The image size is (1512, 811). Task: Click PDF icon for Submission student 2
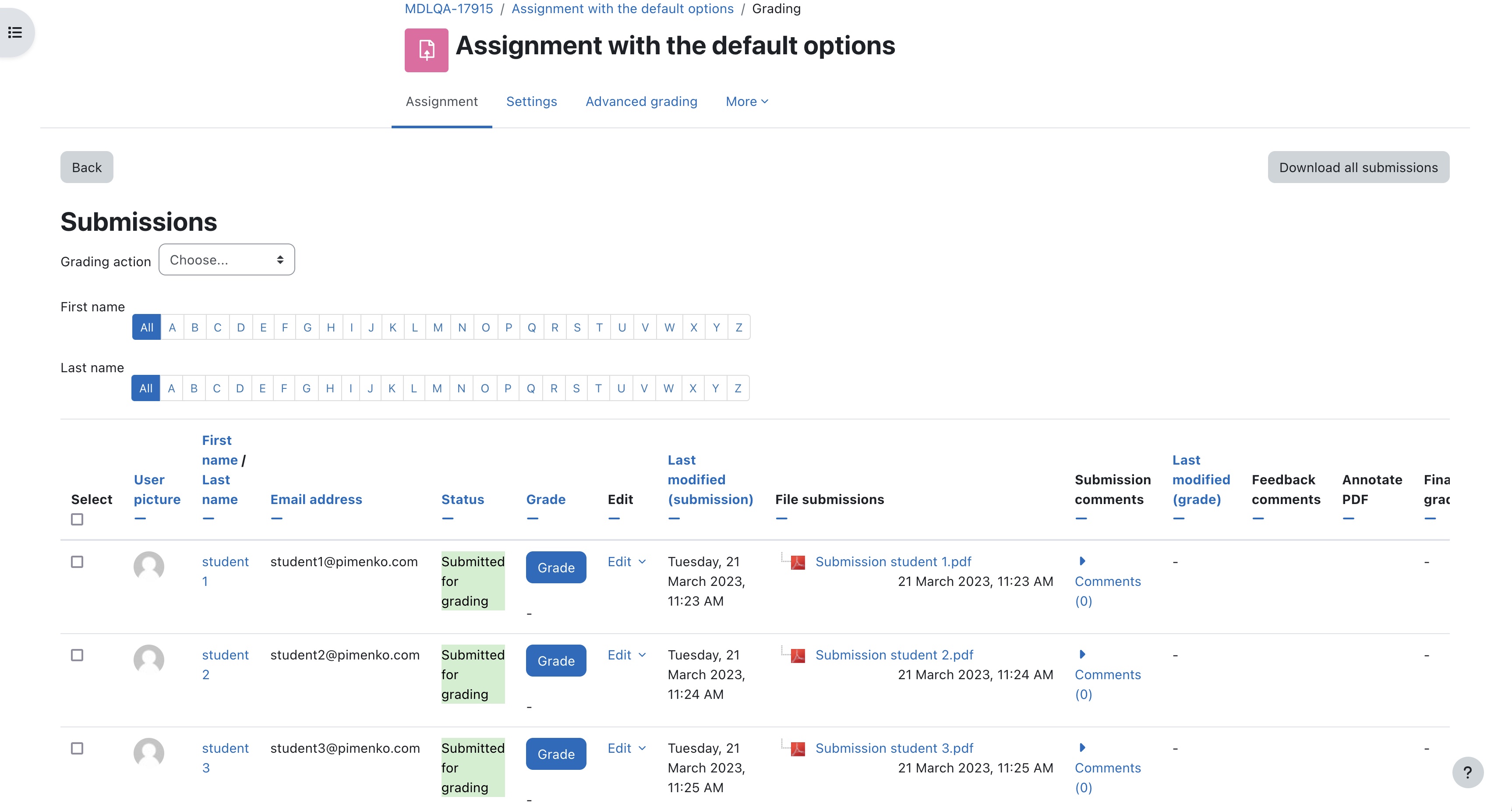click(x=798, y=656)
